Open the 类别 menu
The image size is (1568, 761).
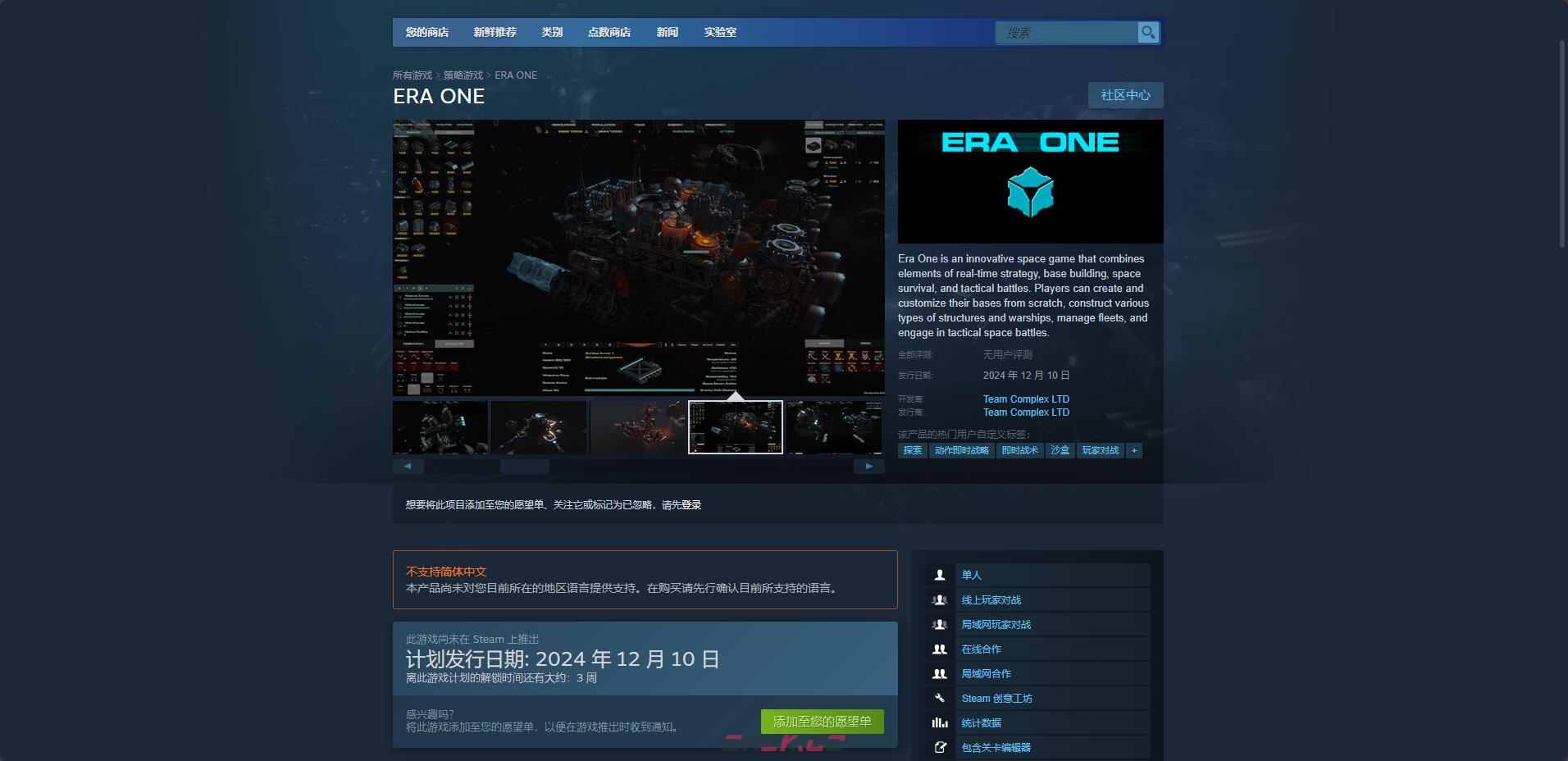pos(552,32)
